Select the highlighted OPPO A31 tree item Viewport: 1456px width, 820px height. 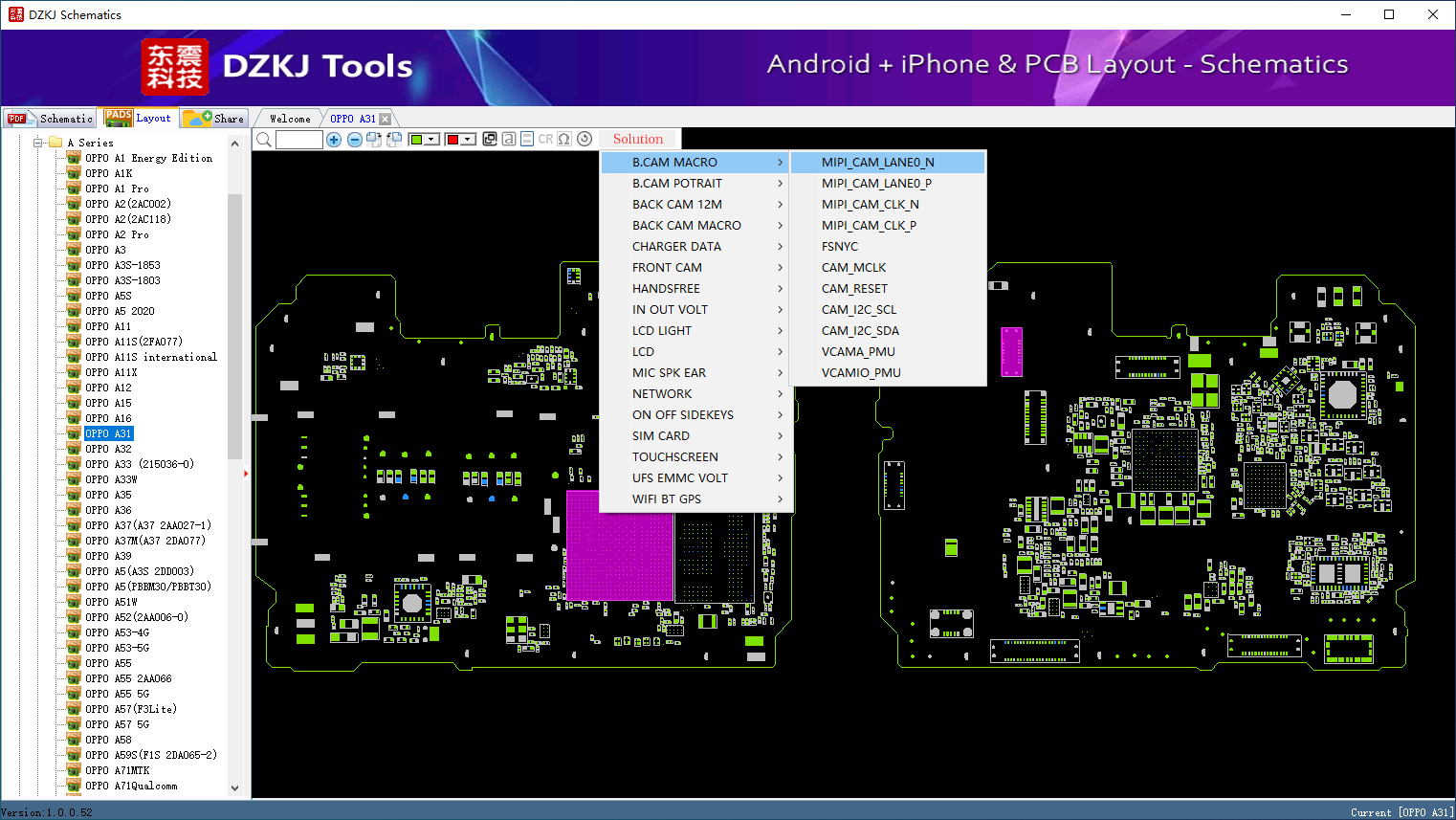point(108,433)
